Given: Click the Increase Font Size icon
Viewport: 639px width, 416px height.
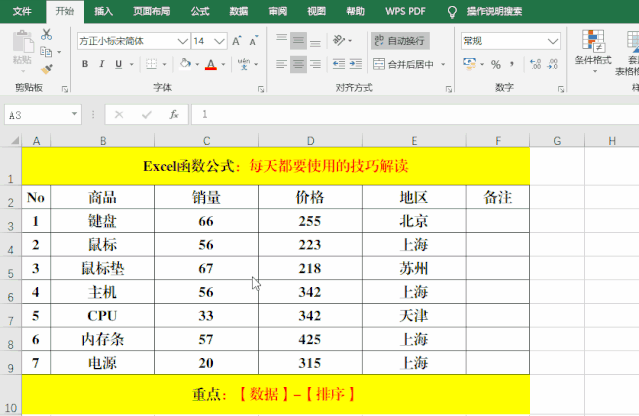Looking at the screenshot, I should 235,41.
